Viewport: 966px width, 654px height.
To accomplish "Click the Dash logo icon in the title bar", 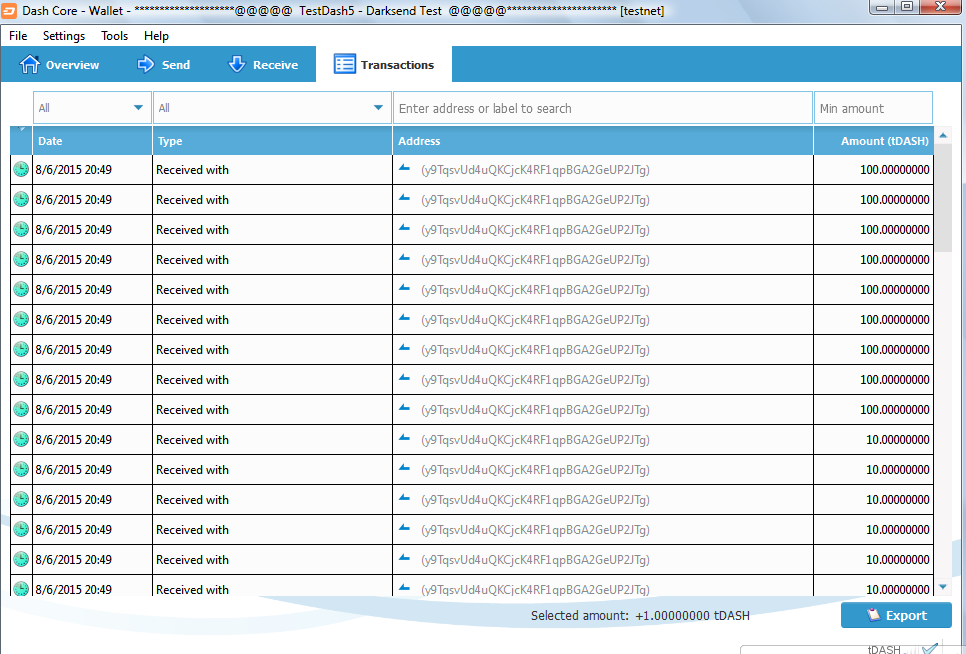I will coord(9,10).
